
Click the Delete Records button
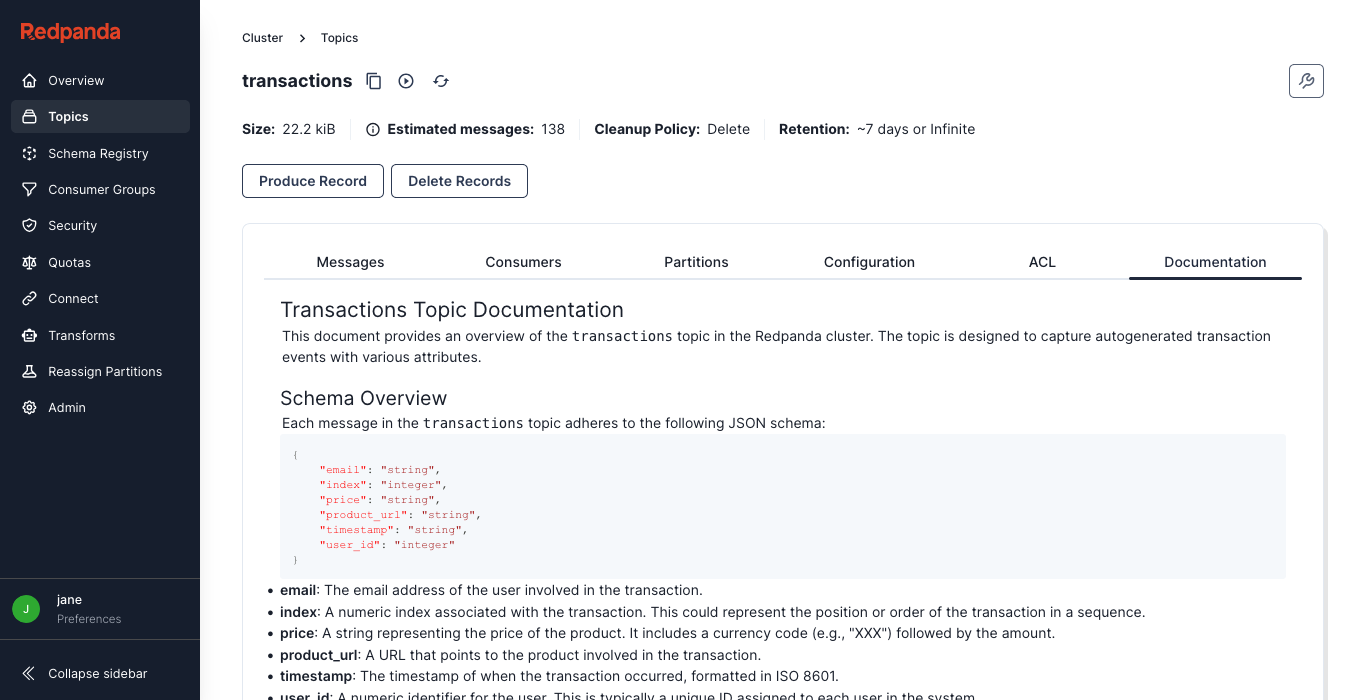(x=459, y=181)
